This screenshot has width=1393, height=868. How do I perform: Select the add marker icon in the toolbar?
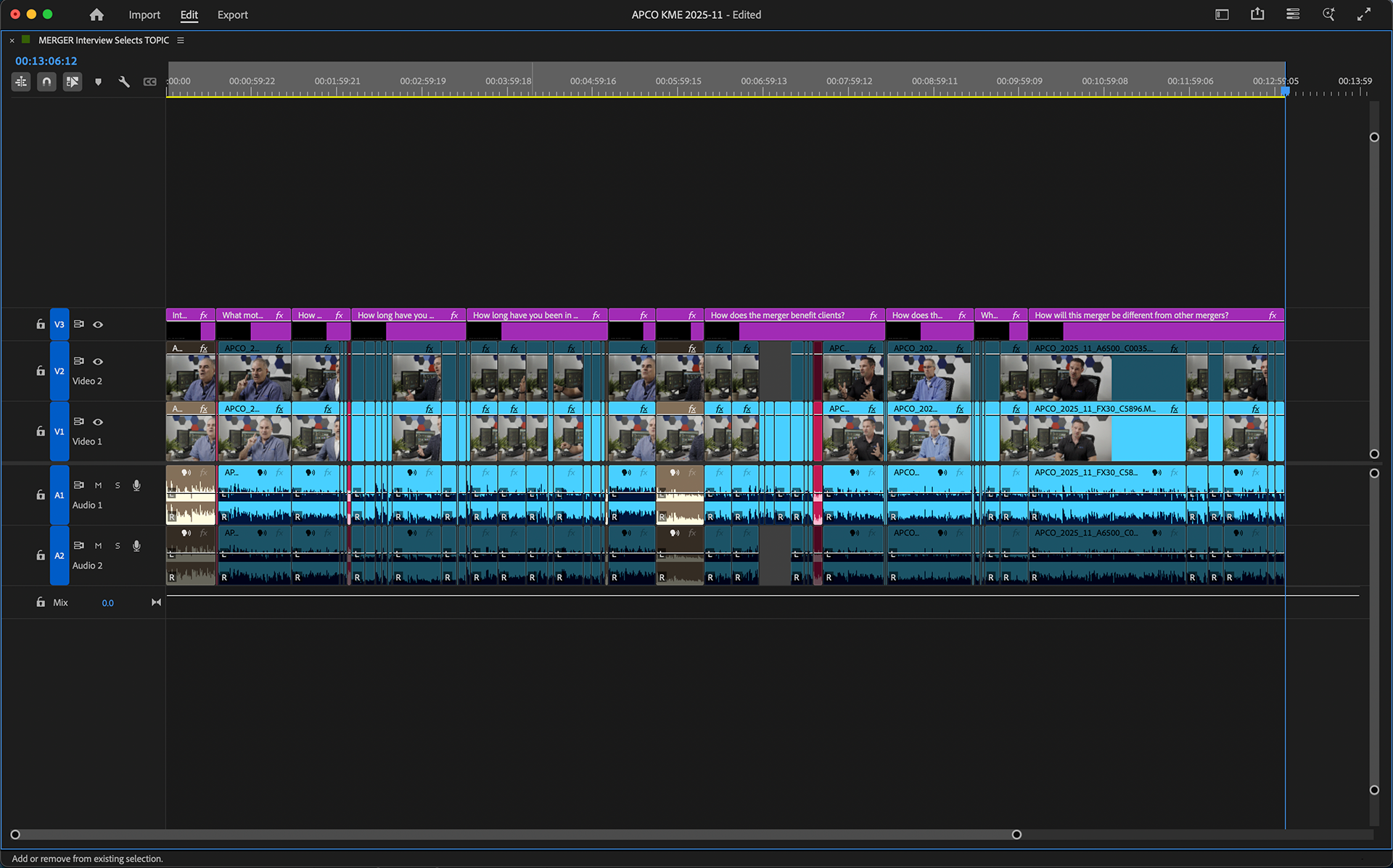[98, 81]
